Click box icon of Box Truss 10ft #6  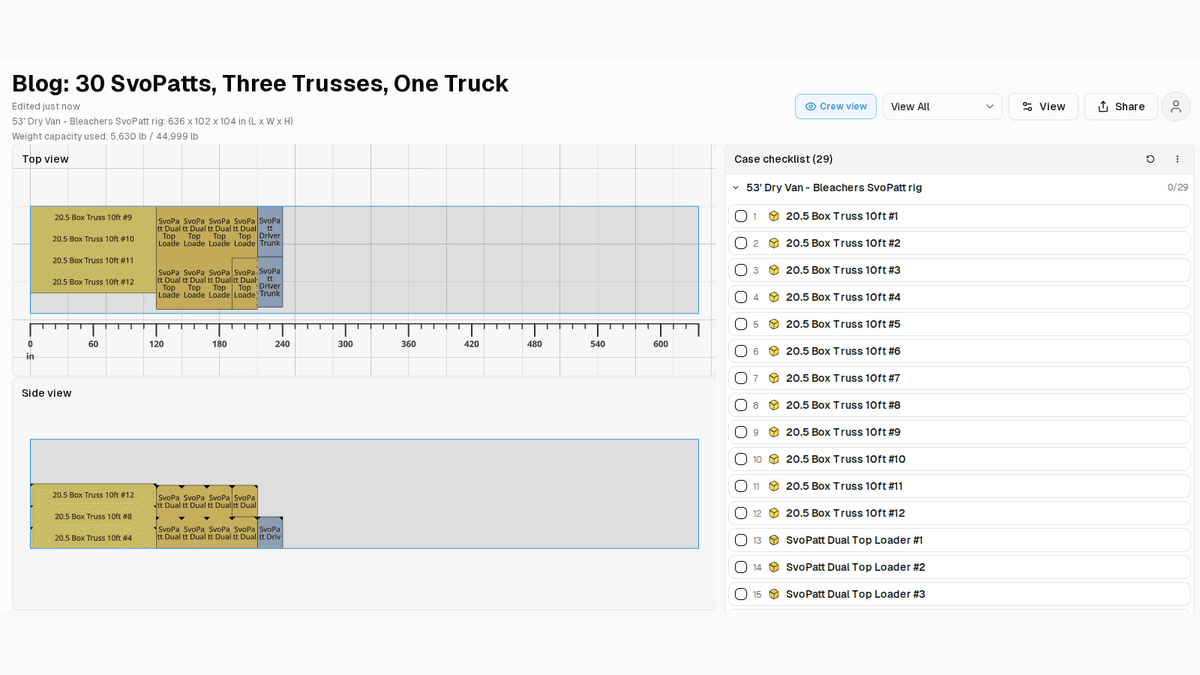point(774,351)
